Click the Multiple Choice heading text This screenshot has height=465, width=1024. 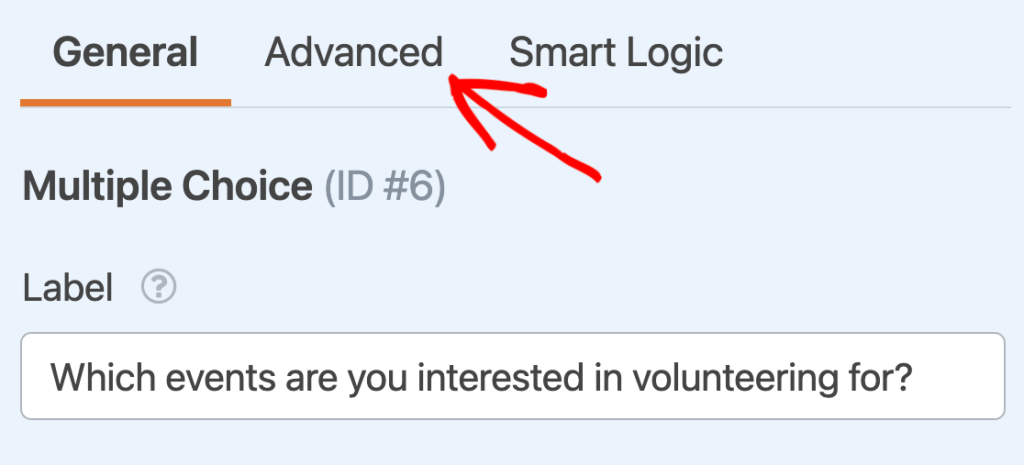(x=168, y=188)
